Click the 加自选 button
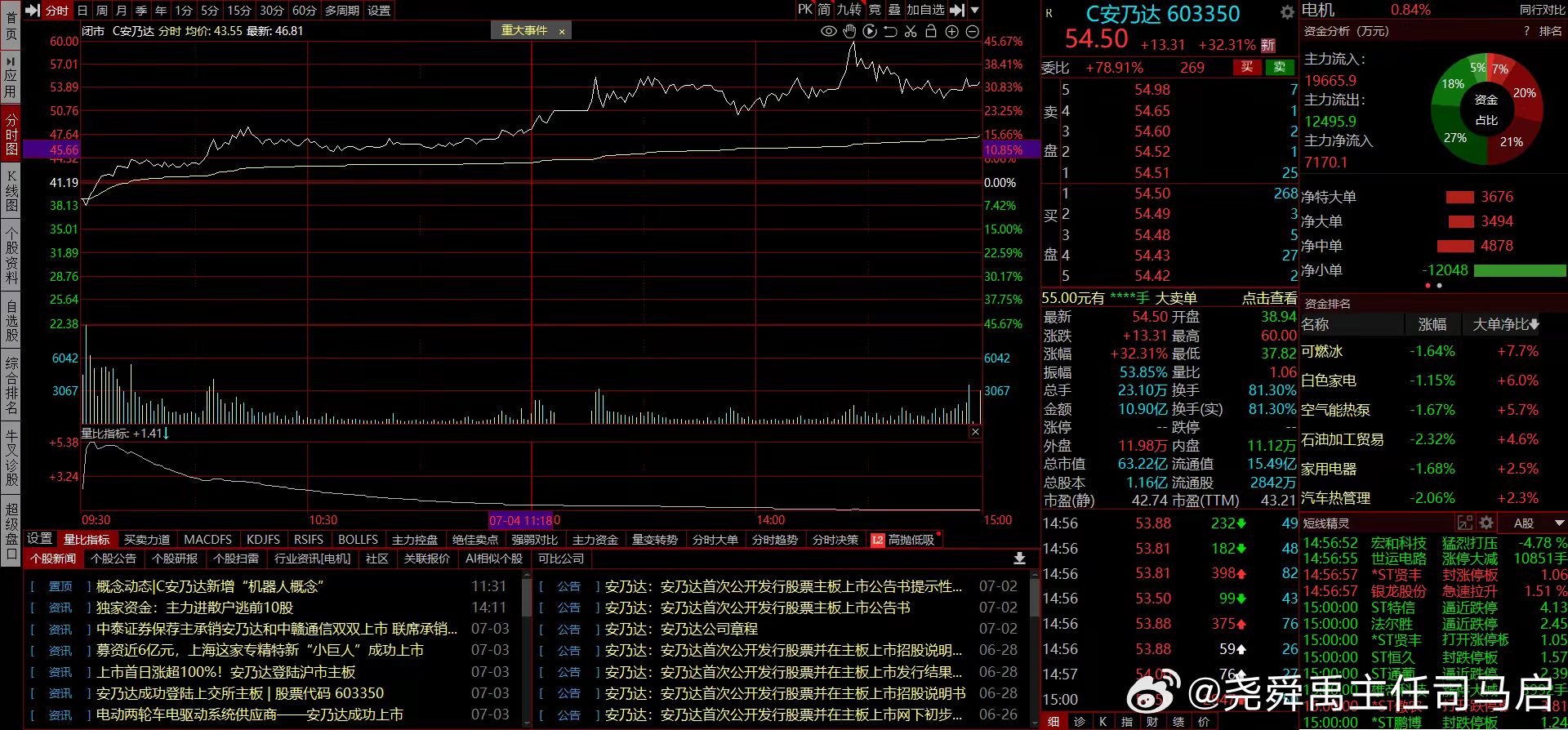This screenshot has width=1568, height=730. (x=925, y=10)
